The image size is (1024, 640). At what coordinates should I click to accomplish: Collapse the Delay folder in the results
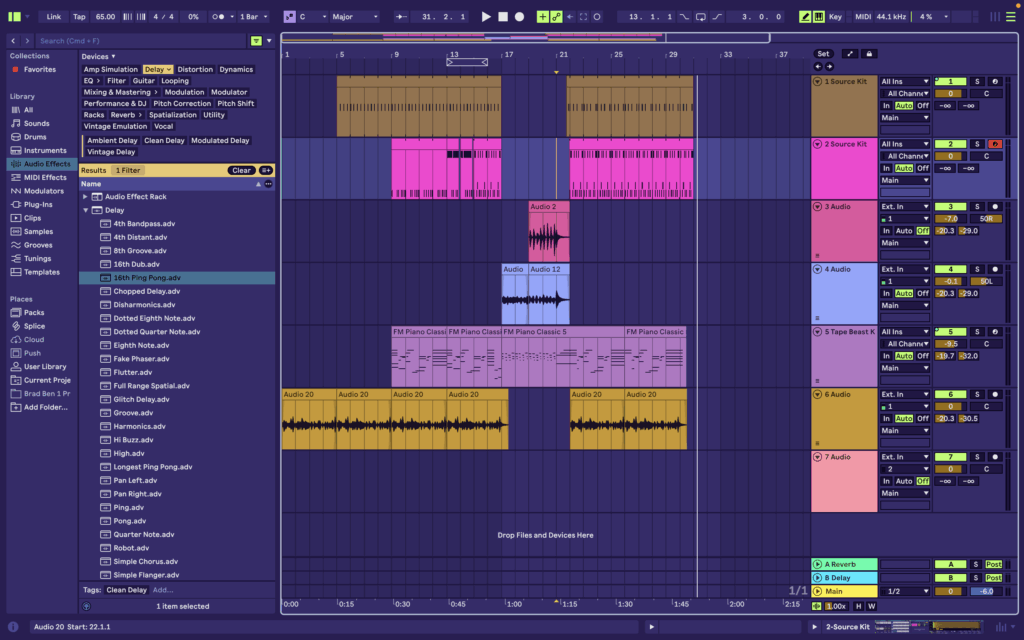pyautogui.click(x=86, y=211)
